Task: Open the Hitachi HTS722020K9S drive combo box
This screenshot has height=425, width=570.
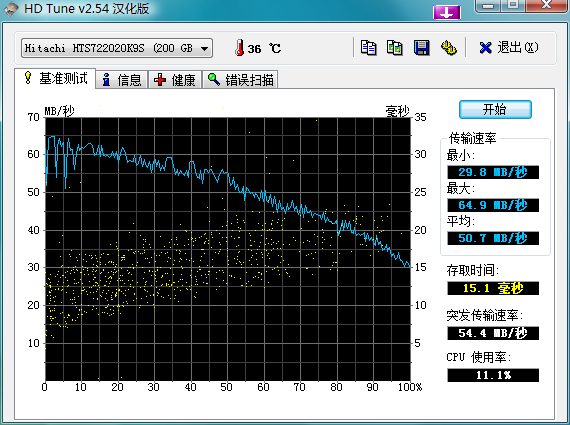Action: (x=117, y=48)
